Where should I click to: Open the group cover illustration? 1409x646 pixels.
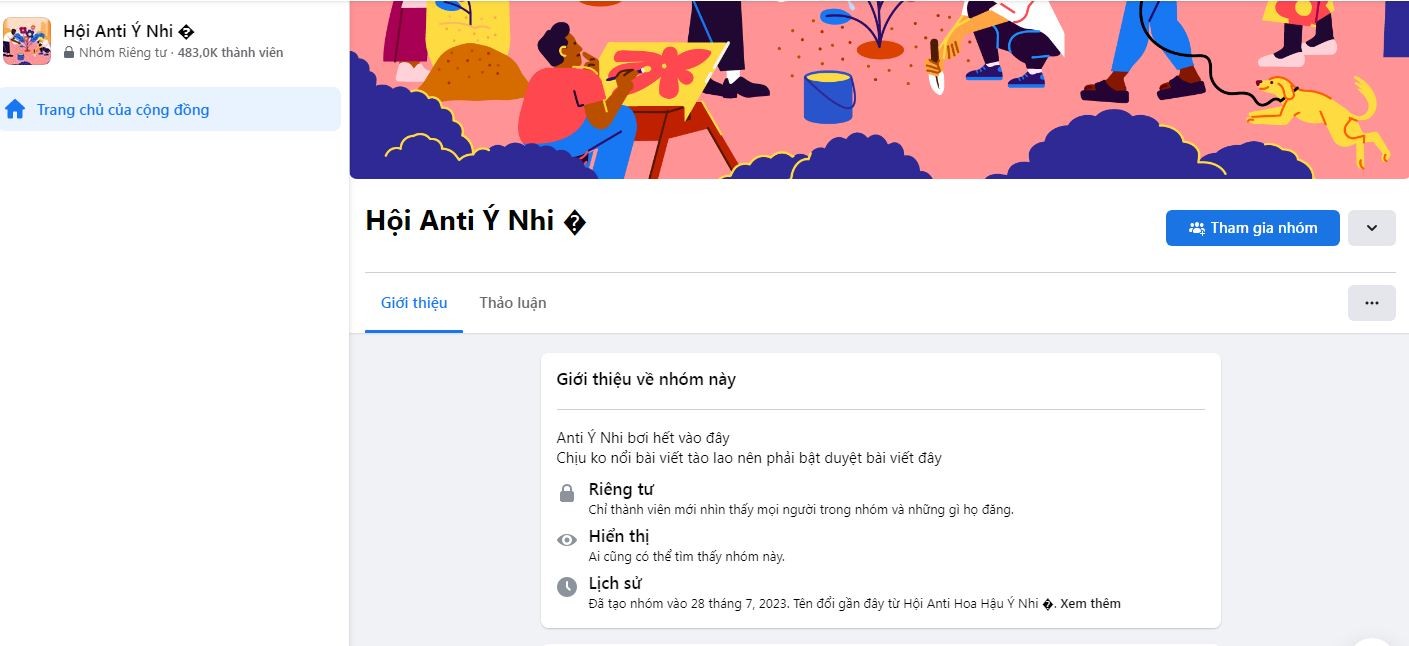click(x=878, y=90)
